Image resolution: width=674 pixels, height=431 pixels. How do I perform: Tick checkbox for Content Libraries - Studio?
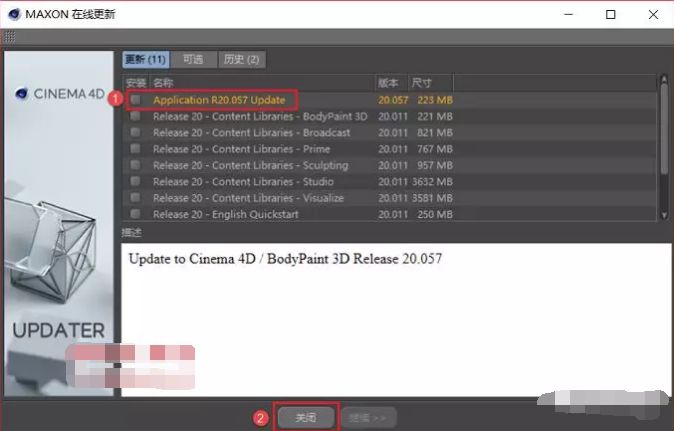[x=135, y=181]
